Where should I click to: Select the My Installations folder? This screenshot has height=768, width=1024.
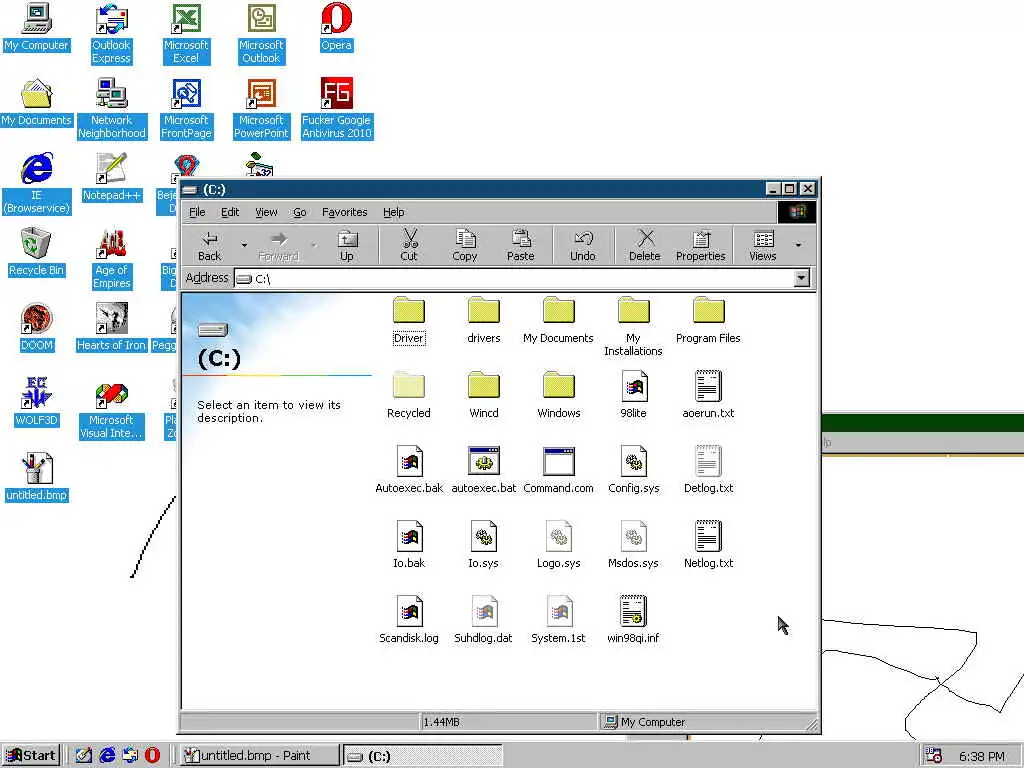[x=633, y=327]
